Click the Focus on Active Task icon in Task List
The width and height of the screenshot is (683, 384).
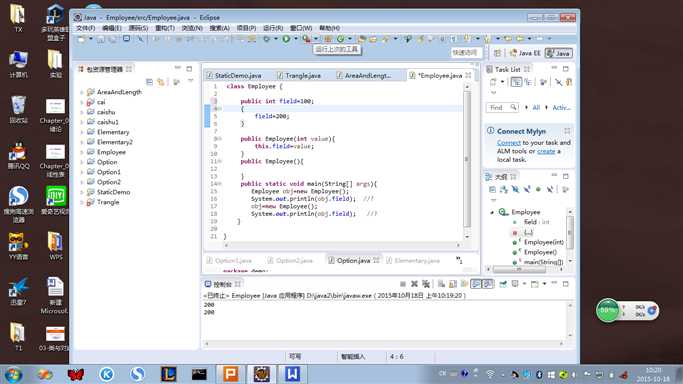click(x=543, y=82)
